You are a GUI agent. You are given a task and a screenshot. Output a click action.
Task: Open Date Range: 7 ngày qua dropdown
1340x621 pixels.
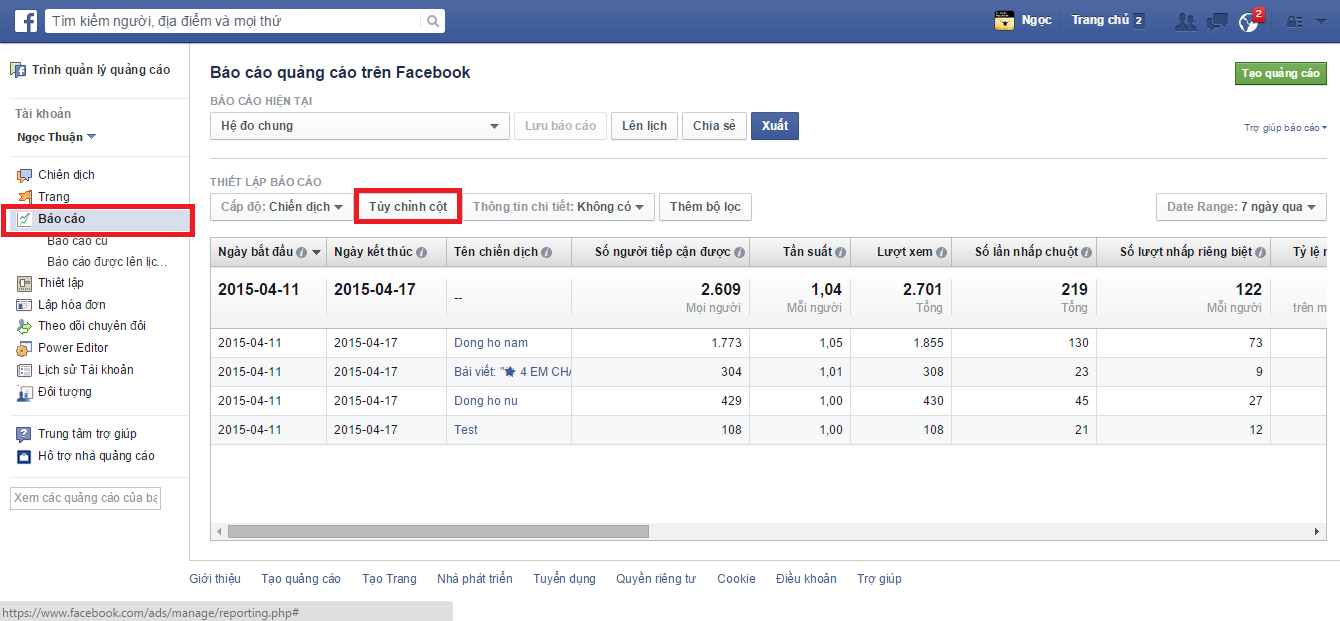pos(1241,207)
